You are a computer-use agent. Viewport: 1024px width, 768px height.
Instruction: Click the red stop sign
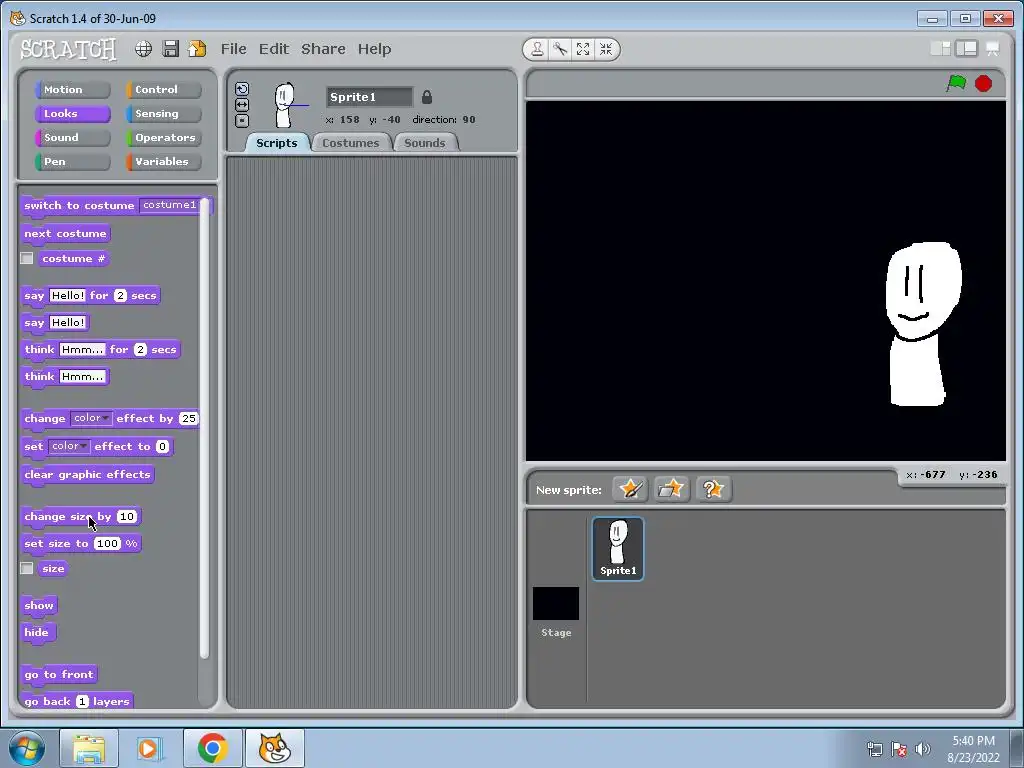[984, 84]
